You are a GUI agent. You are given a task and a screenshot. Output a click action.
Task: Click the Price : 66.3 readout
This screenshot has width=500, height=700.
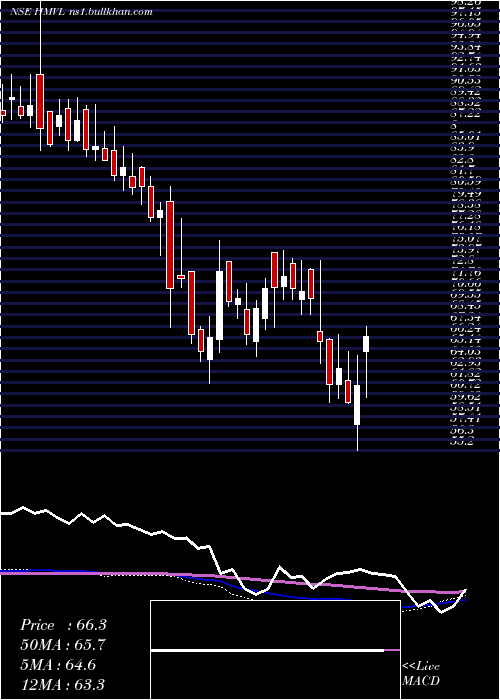pos(63,625)
